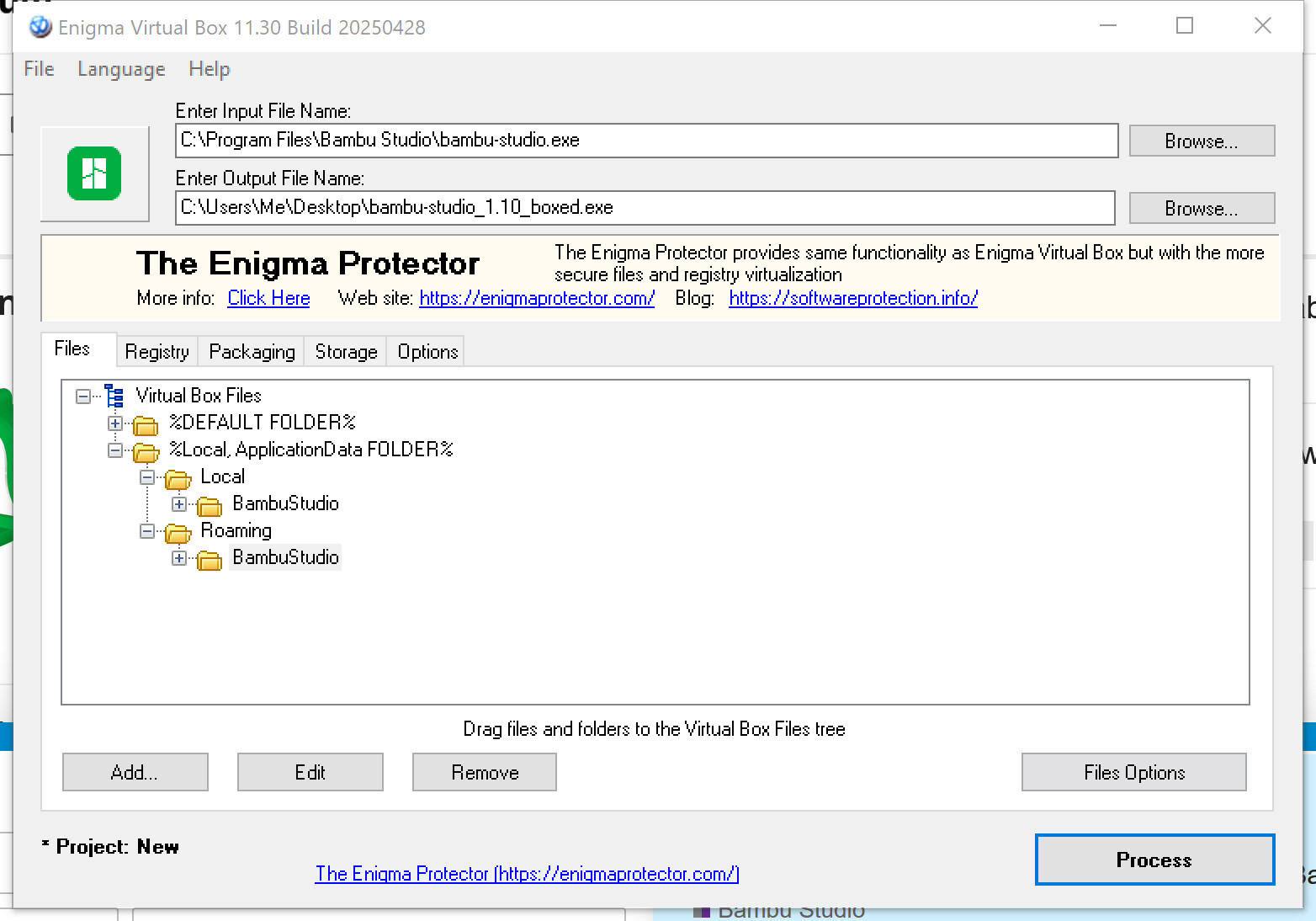
Task: Select '%Local, ApplicationData FOLDER%' tree label
Action: [311, 450]
